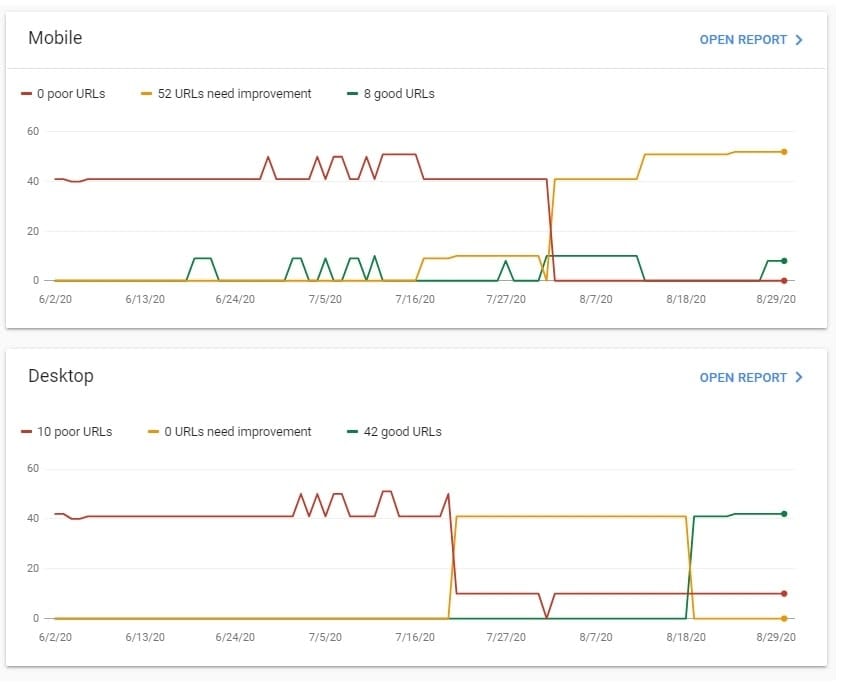The height and width of the screenshot is (690, 845).
Task: Click the '42 good URLs' legend label
Action: click(403, 432)
